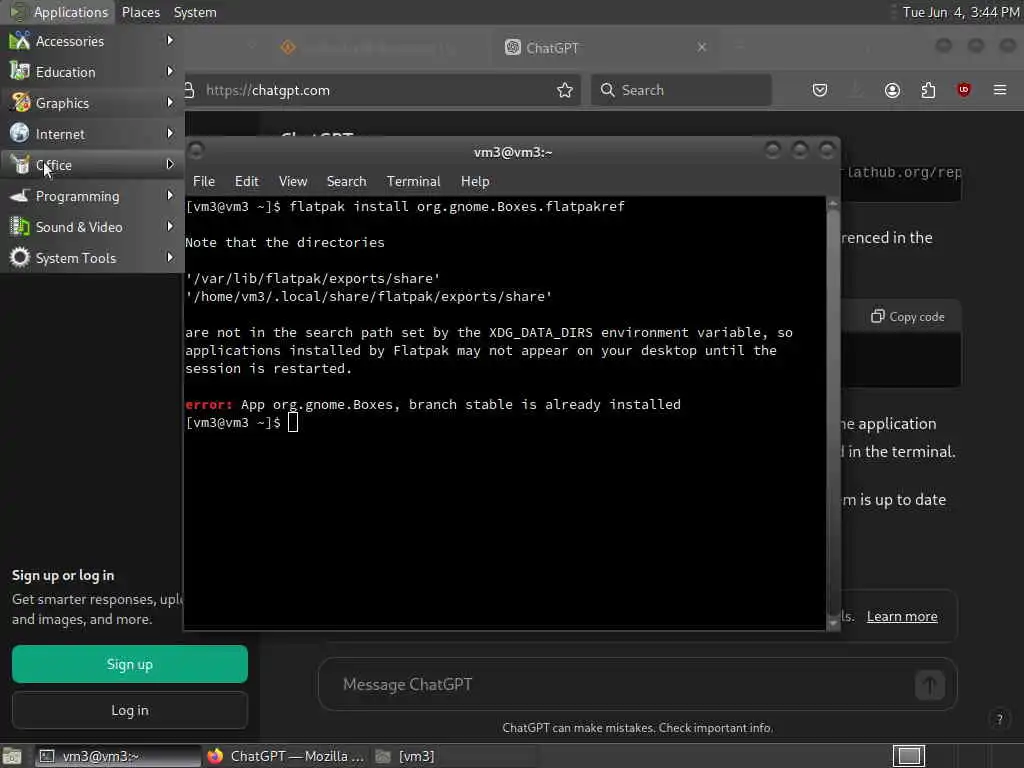Click the green Sign up button
This screenshot has height=768, width=1024.
(129, 664)
